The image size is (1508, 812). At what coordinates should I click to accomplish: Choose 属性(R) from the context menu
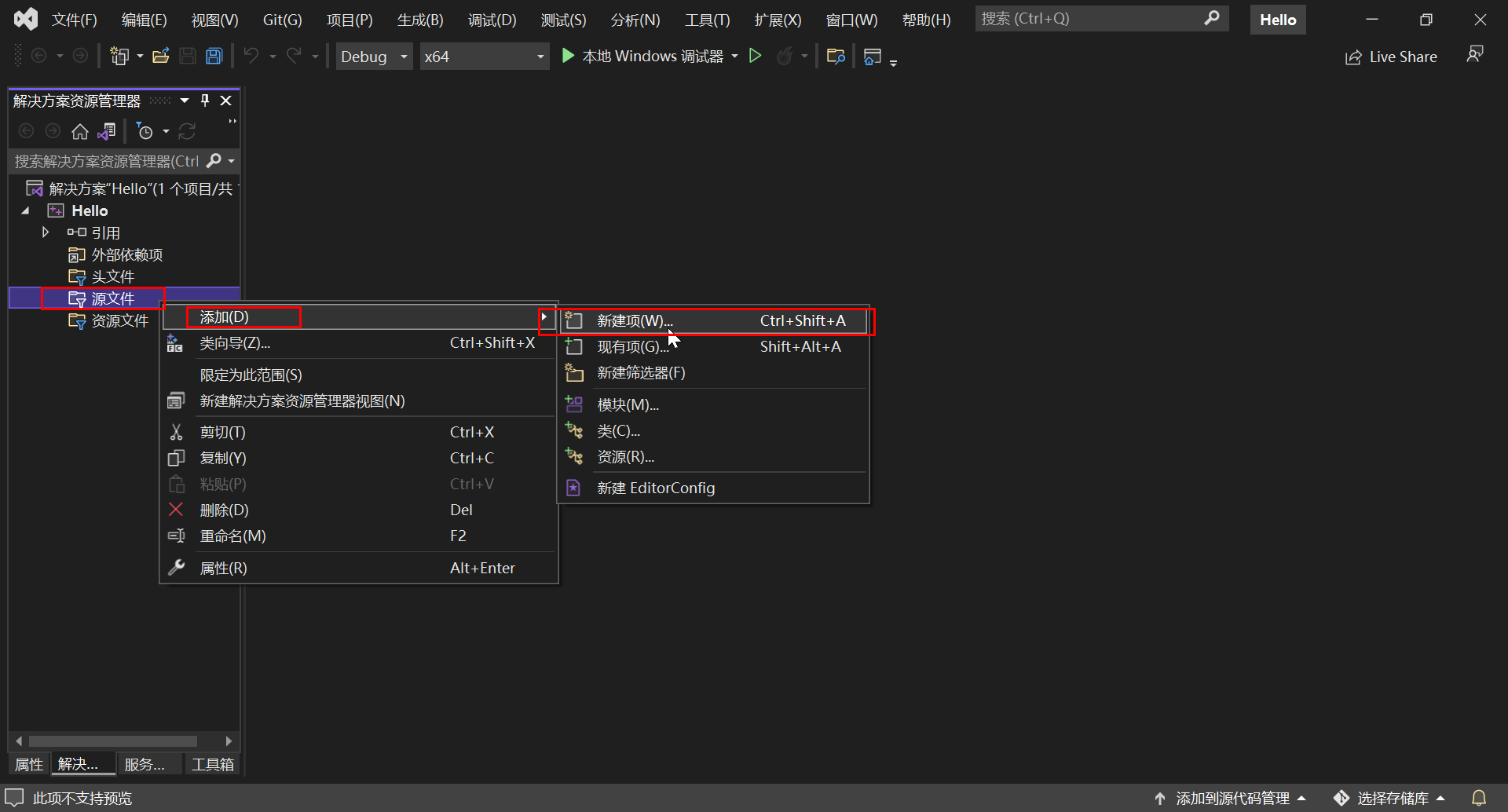click(x=359, y=568)
